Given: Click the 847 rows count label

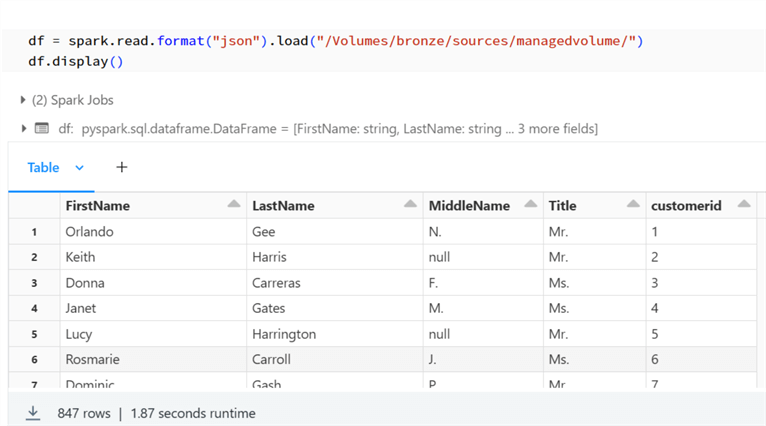Looking at the screenshot, I should [x=84, y=413].
